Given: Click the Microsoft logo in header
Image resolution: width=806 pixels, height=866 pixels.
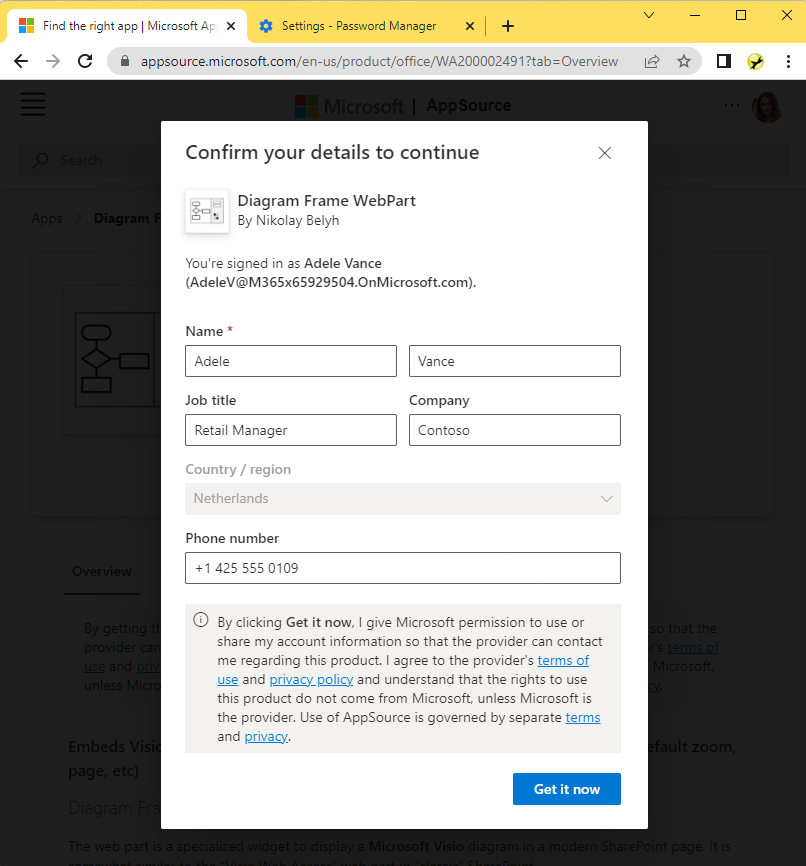Looking at the screenshot, I should (349, 106).
